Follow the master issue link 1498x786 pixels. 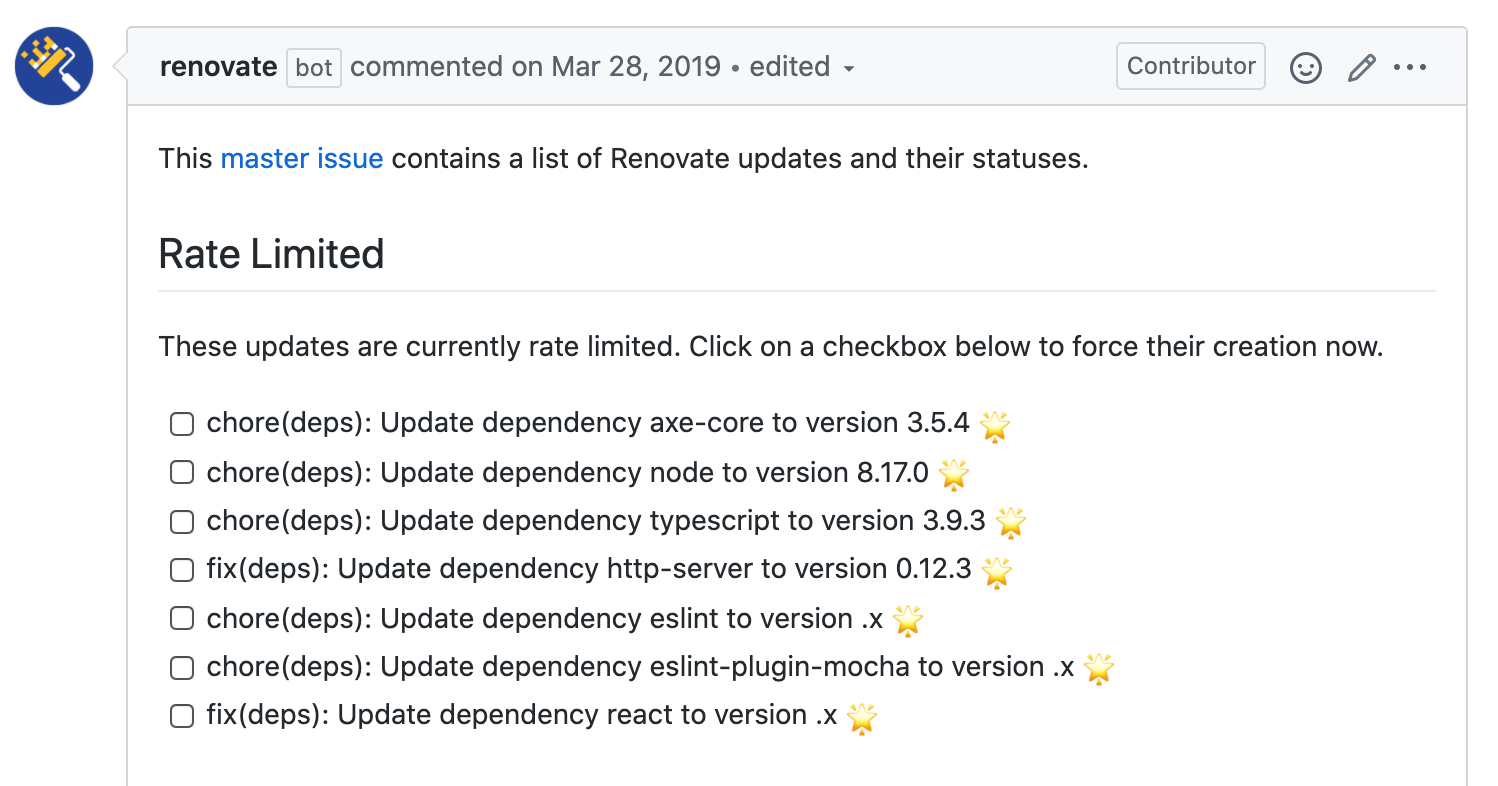tap(302, 158)
